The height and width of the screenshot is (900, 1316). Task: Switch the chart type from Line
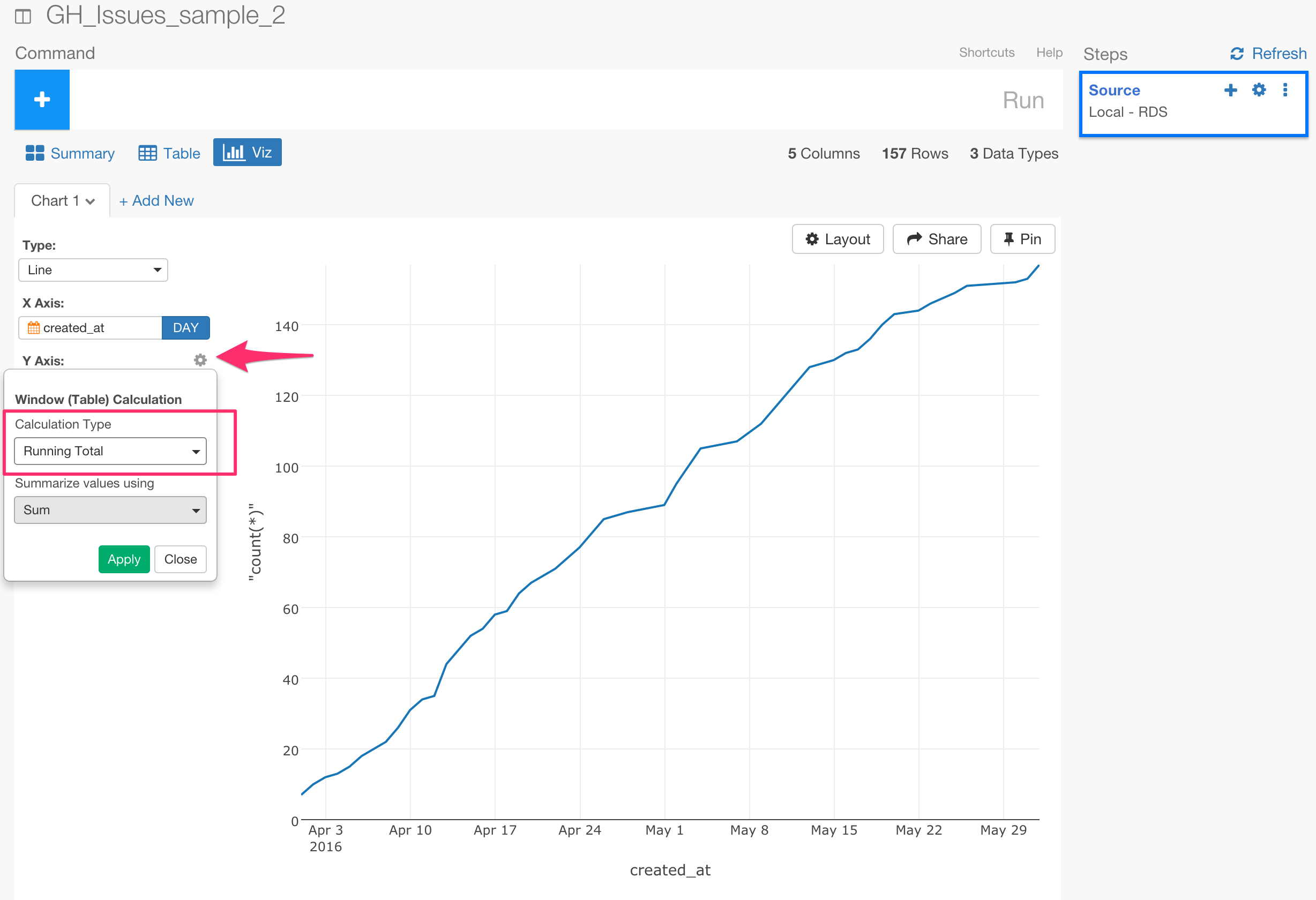point(93,270)
